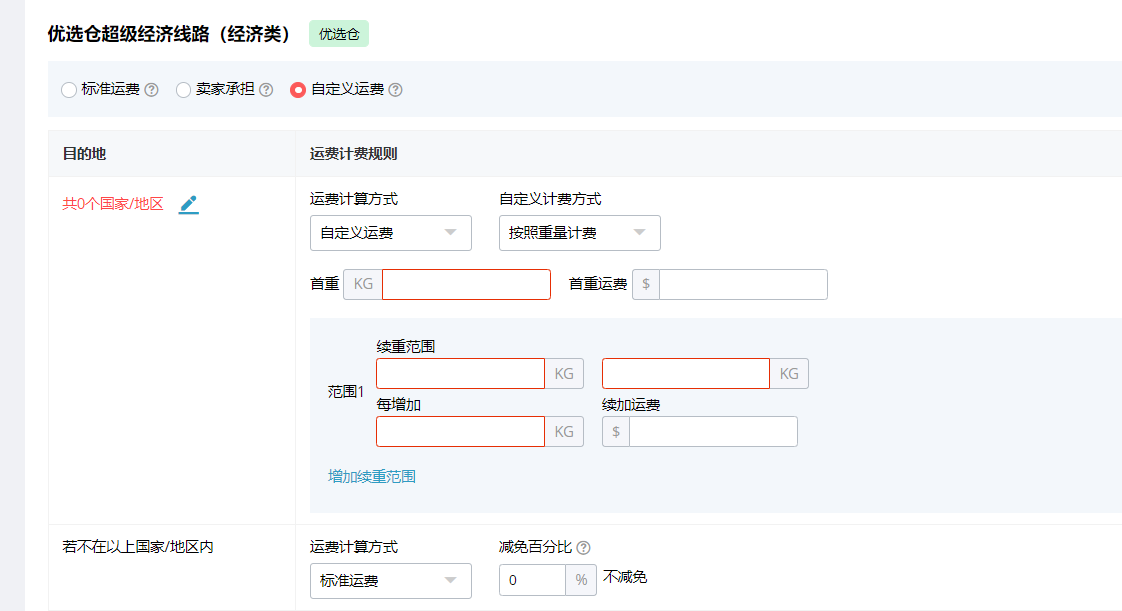Click the 首重 KG input field
Screen dimensions: 1122x611
click(466, 284)
